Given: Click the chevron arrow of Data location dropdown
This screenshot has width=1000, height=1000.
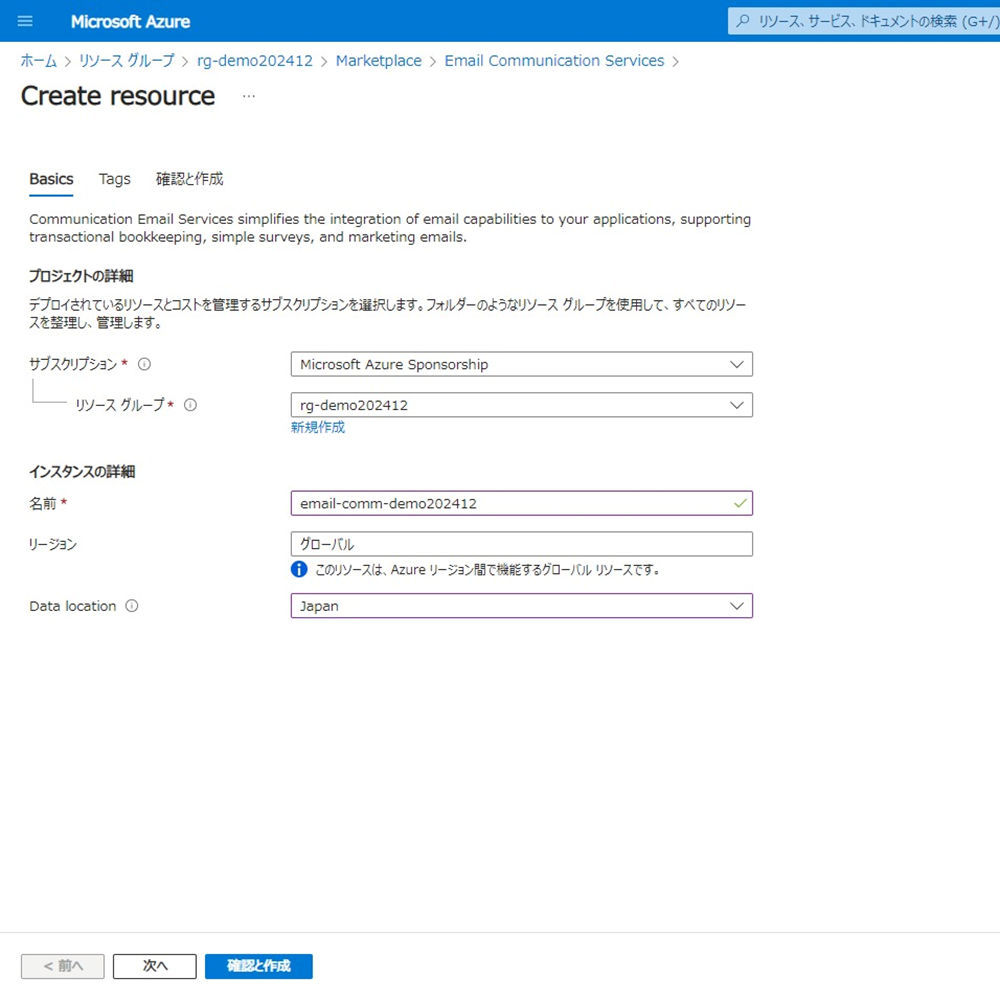Looking at the screenshot, I should 737,606.
